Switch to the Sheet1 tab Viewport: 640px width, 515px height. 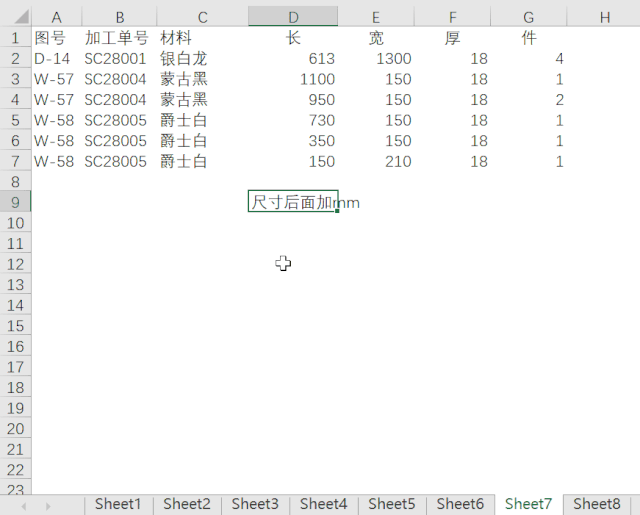[118, 504]
